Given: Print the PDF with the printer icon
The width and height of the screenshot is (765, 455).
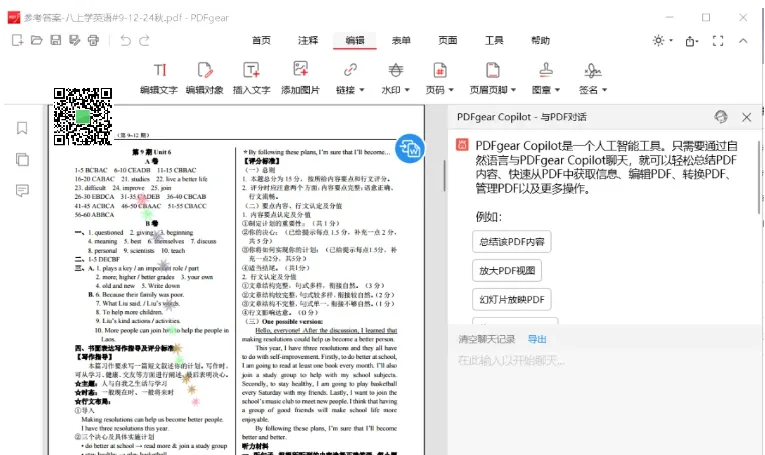Looking at the screenshot, I should (x=93, y=40).
